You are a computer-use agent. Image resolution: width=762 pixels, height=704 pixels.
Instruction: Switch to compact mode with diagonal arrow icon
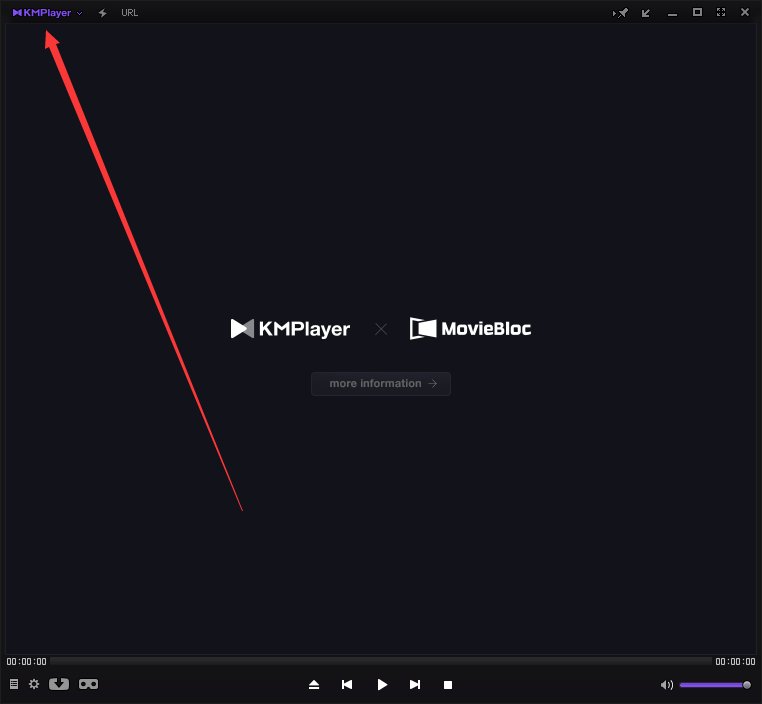[x=646, y=13]
